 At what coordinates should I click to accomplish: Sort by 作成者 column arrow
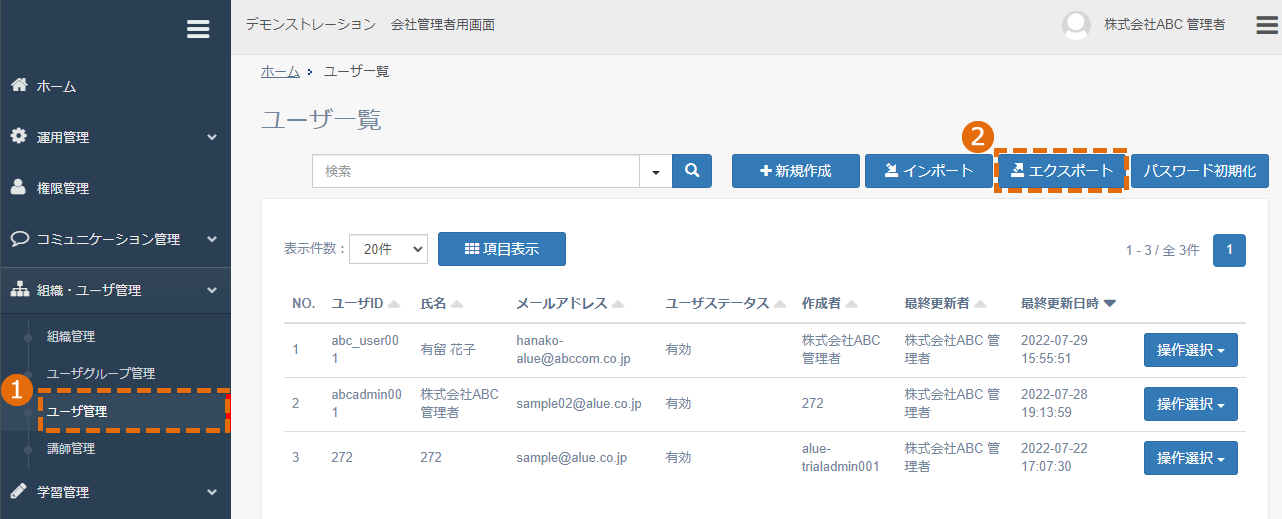[851, 304]
